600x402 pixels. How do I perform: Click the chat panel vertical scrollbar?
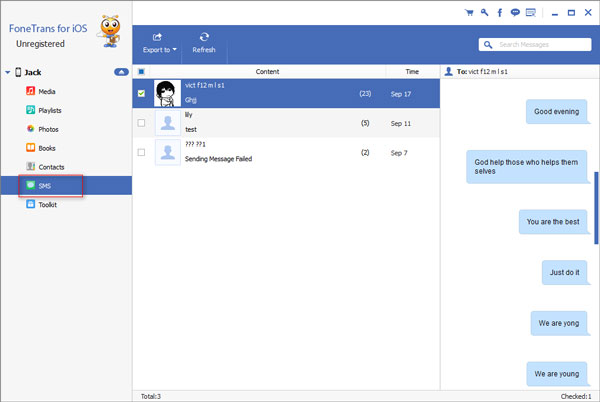596,208
